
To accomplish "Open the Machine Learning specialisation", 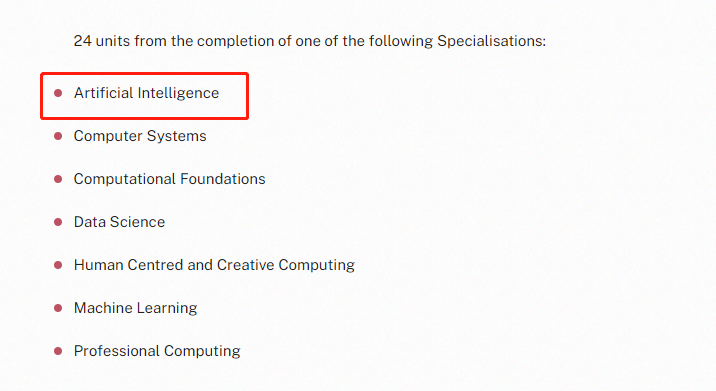I will (135, 308).
